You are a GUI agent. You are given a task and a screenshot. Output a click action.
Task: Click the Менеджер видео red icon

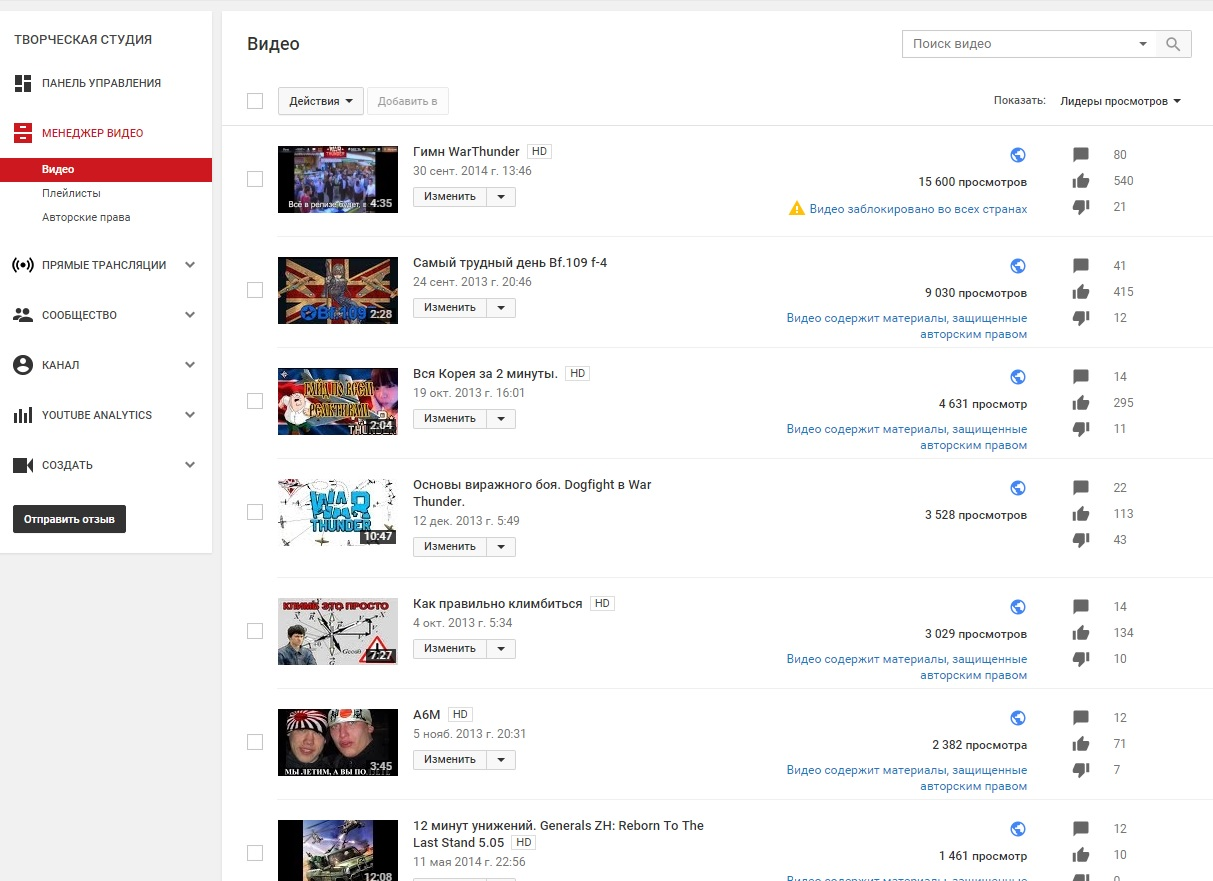point(23,133)
